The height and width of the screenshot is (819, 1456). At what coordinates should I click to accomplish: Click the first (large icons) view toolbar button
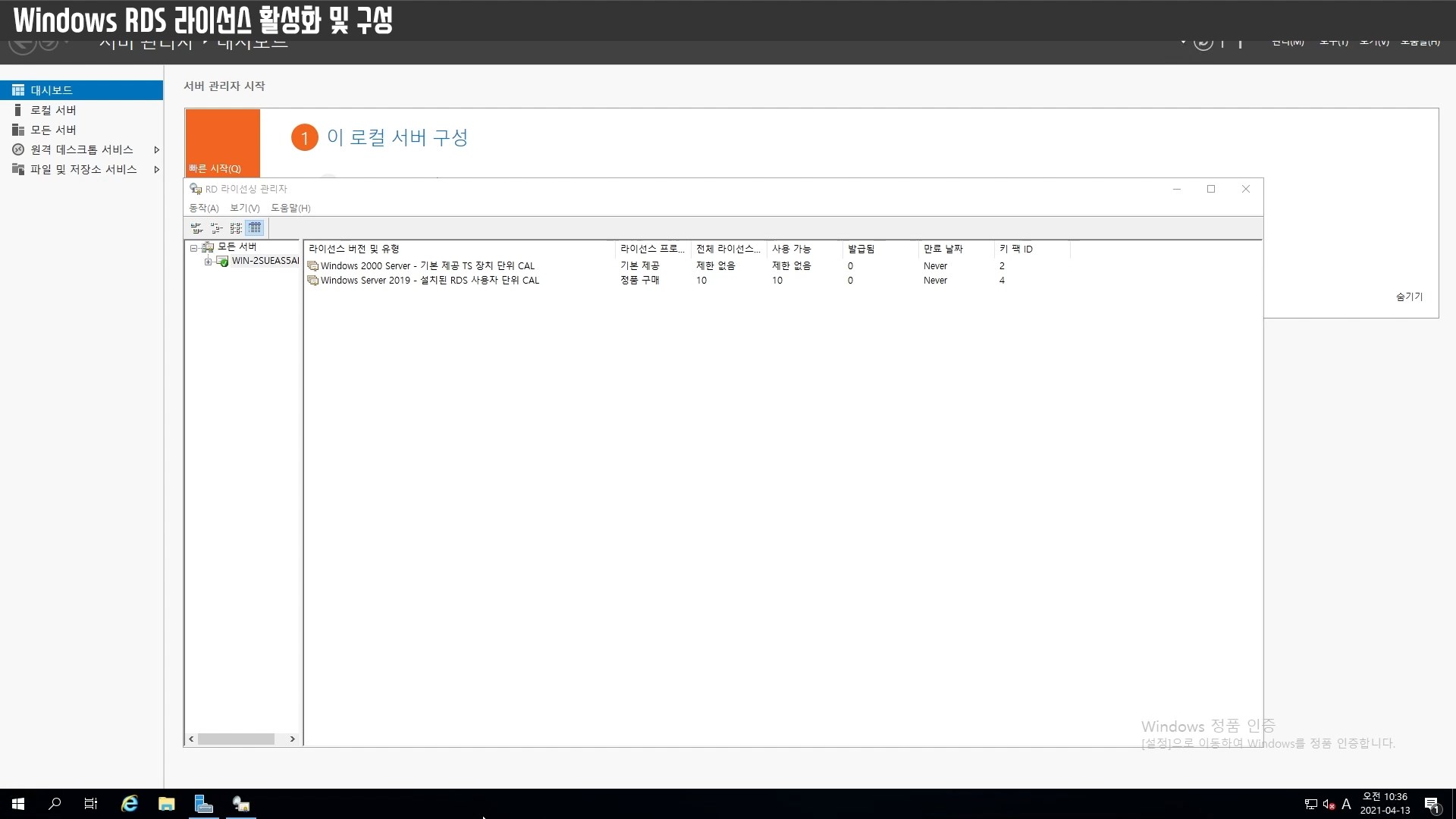(197, 227)
